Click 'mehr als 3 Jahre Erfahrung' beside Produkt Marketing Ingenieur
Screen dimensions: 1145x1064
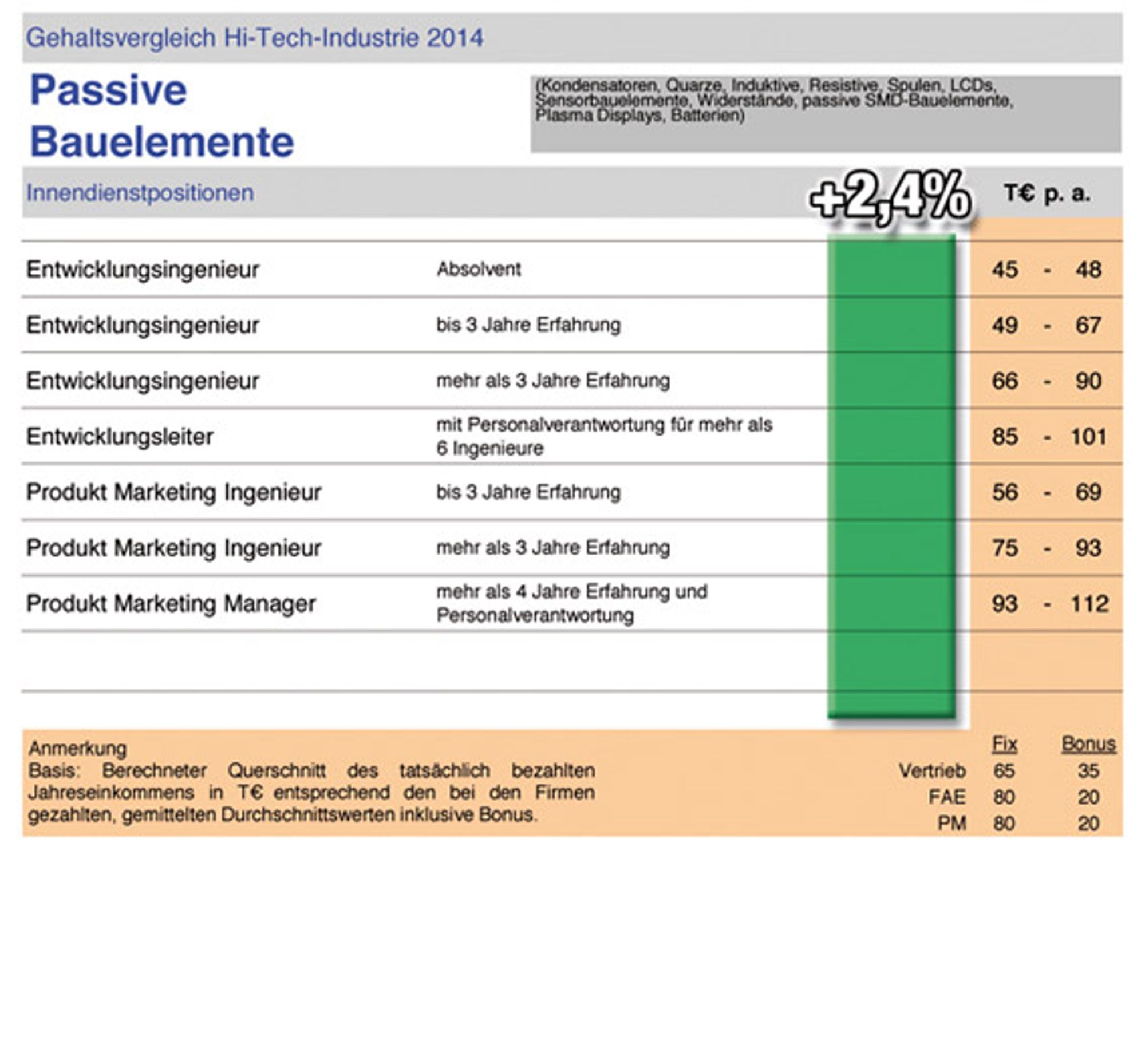553,548
